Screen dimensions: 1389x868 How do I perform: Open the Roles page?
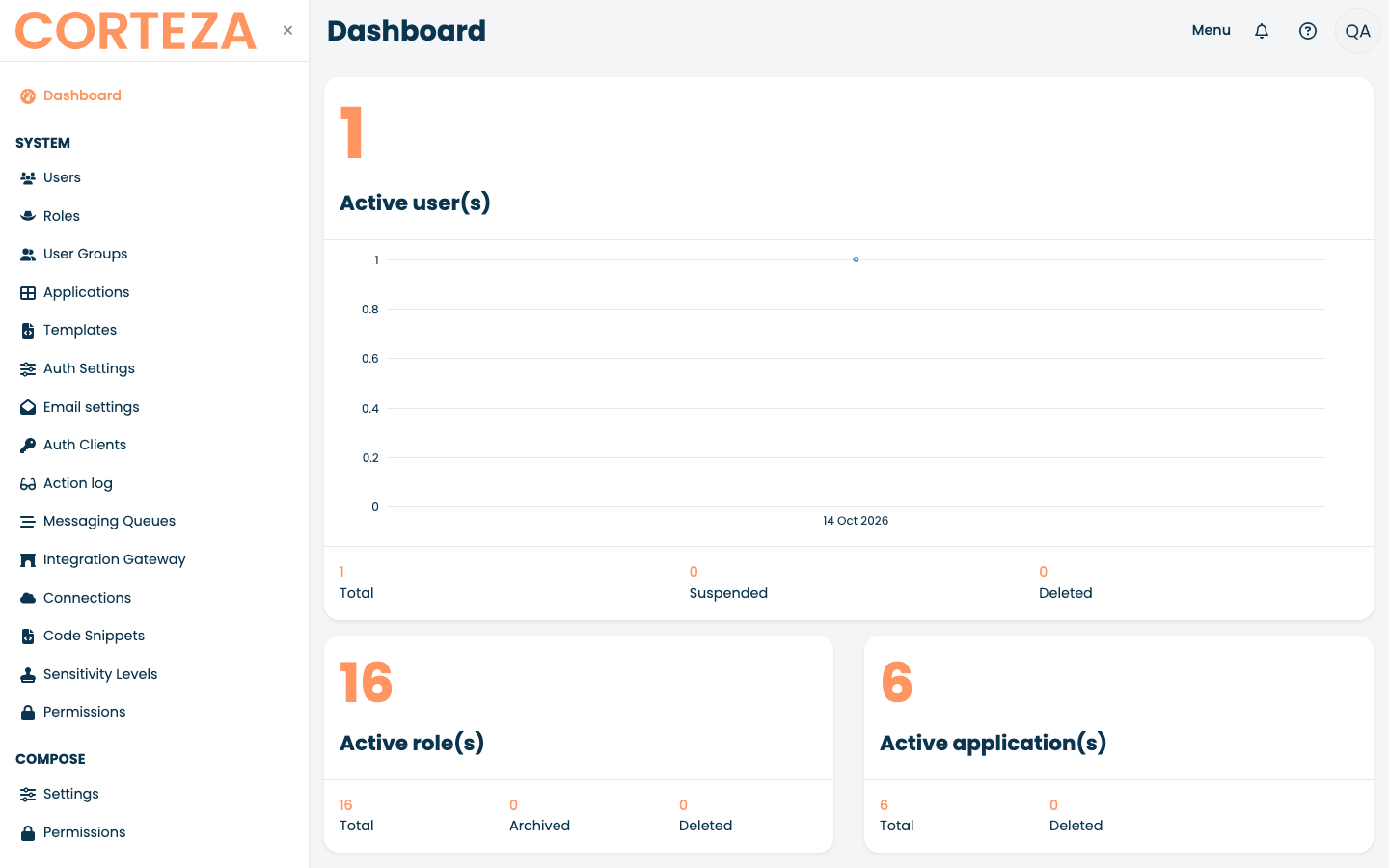[x=62, y=216]
